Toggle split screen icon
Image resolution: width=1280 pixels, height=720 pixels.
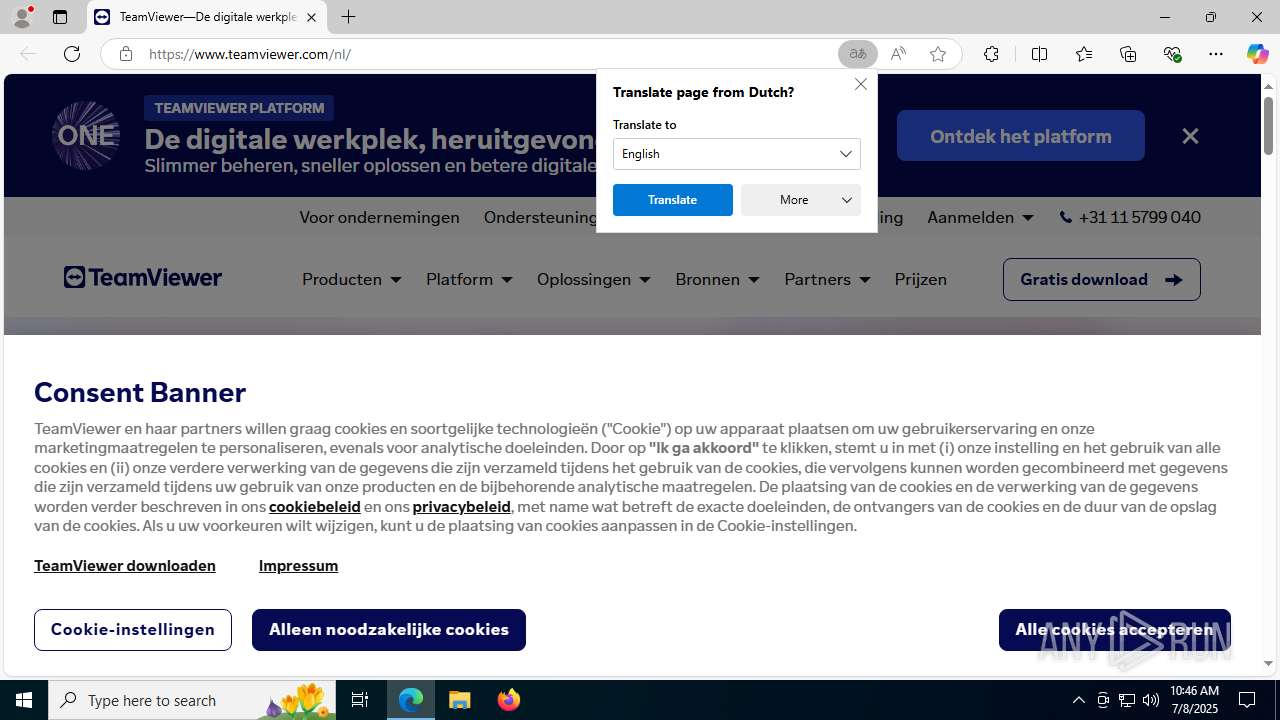coord(1039,54)
